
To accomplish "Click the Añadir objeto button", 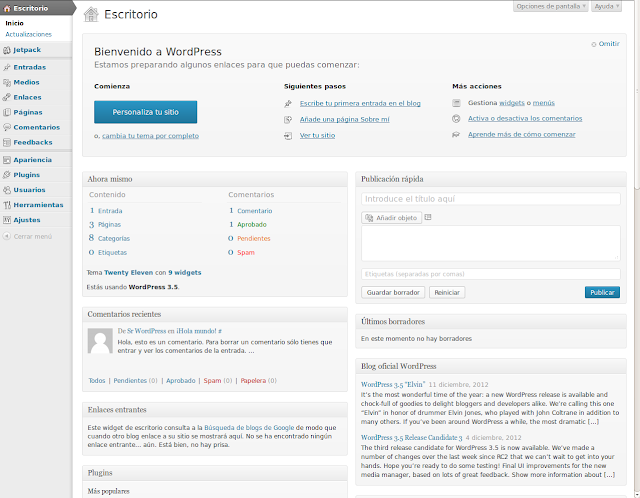I will coord(391,218).
